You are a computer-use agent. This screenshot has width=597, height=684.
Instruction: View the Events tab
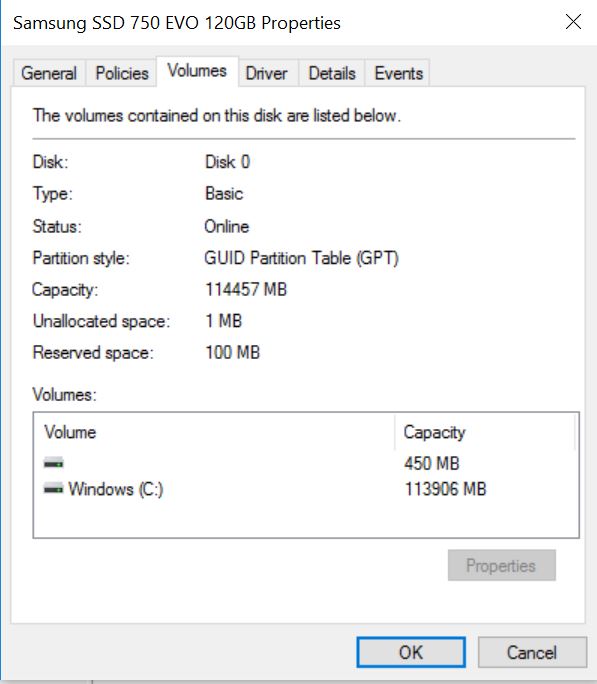point(398,73)
